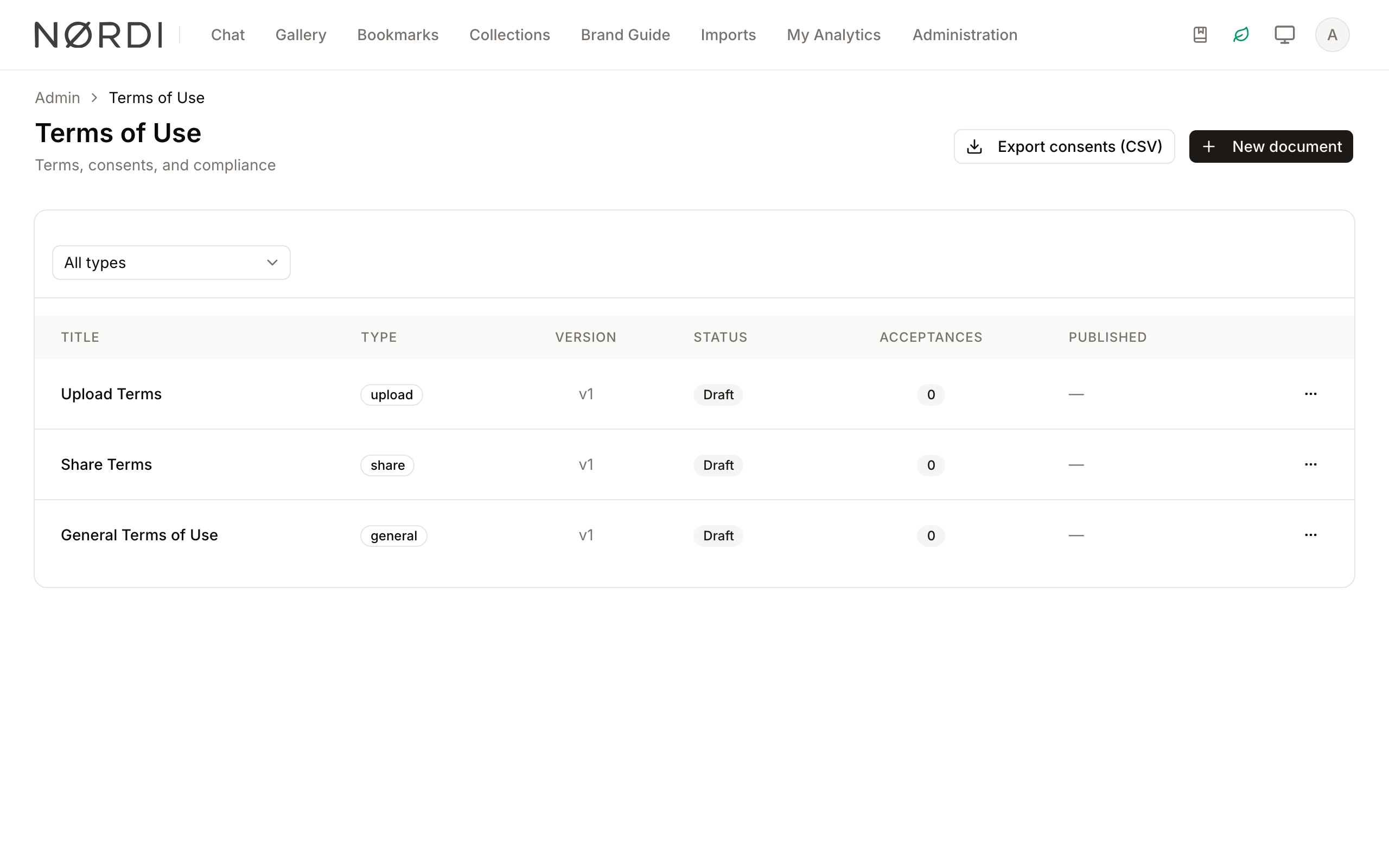Screen dimensions: 1389x868
Task: Go to the Chat page
Action: (x=228, y=35)
